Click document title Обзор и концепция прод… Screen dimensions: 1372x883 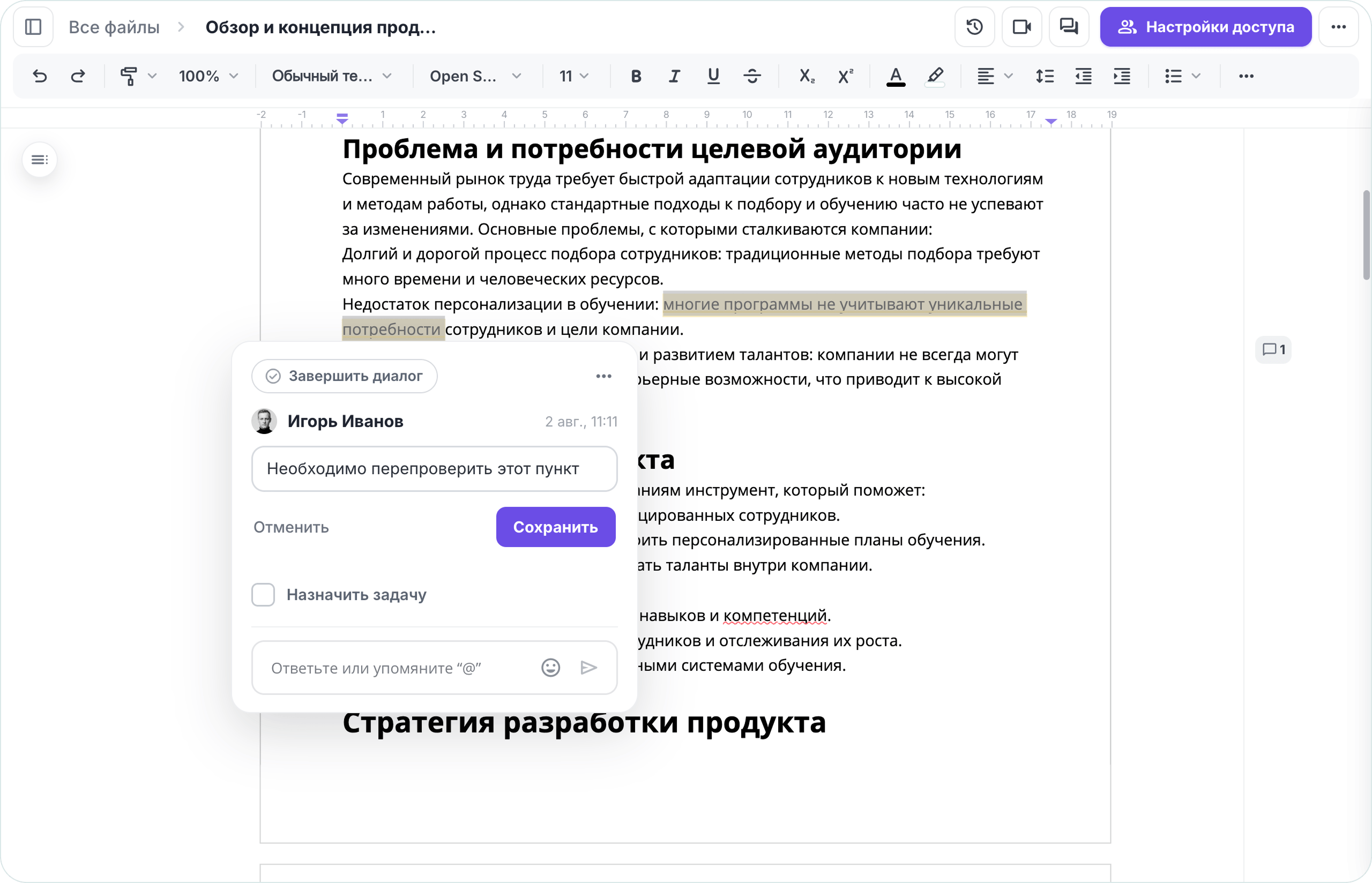320,27
